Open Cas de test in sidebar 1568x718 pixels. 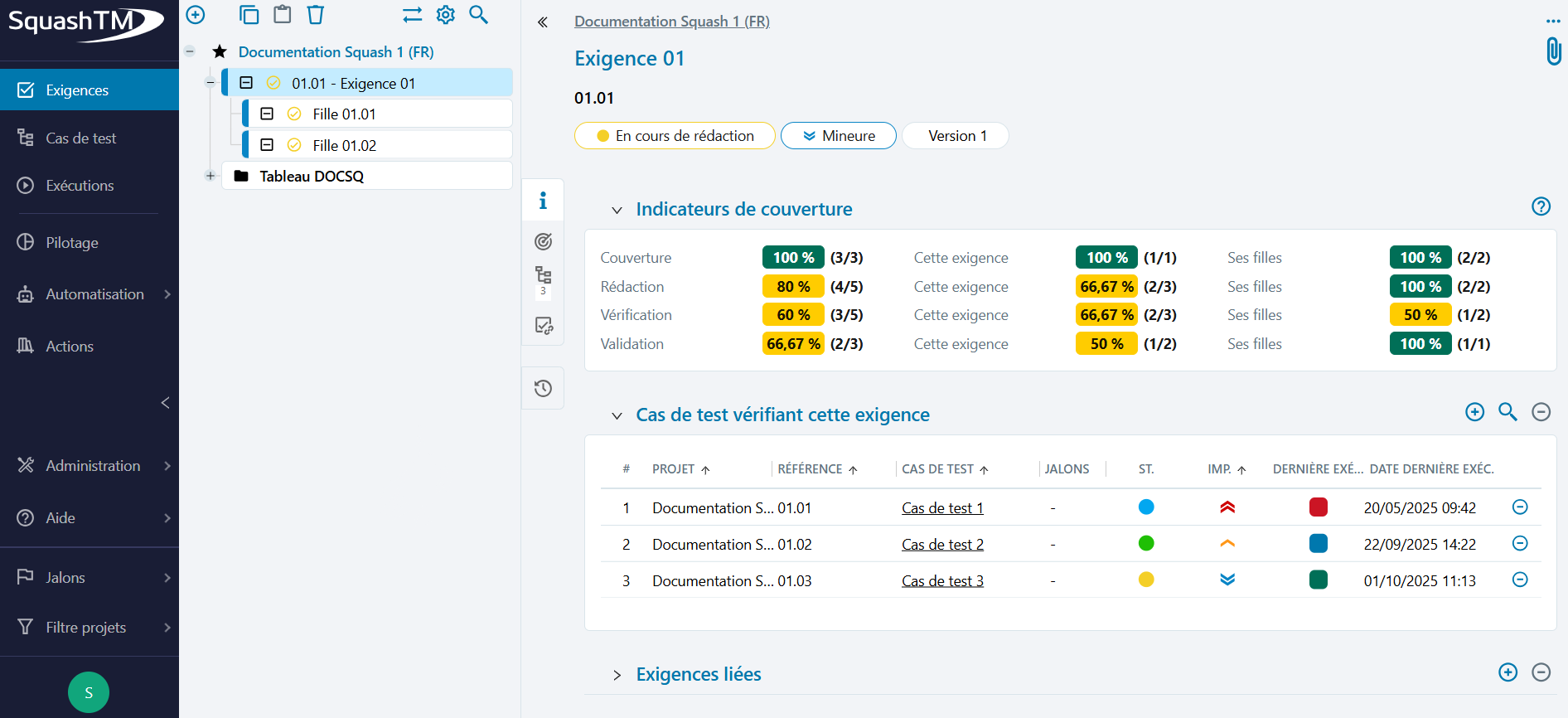tap(81, 138)
